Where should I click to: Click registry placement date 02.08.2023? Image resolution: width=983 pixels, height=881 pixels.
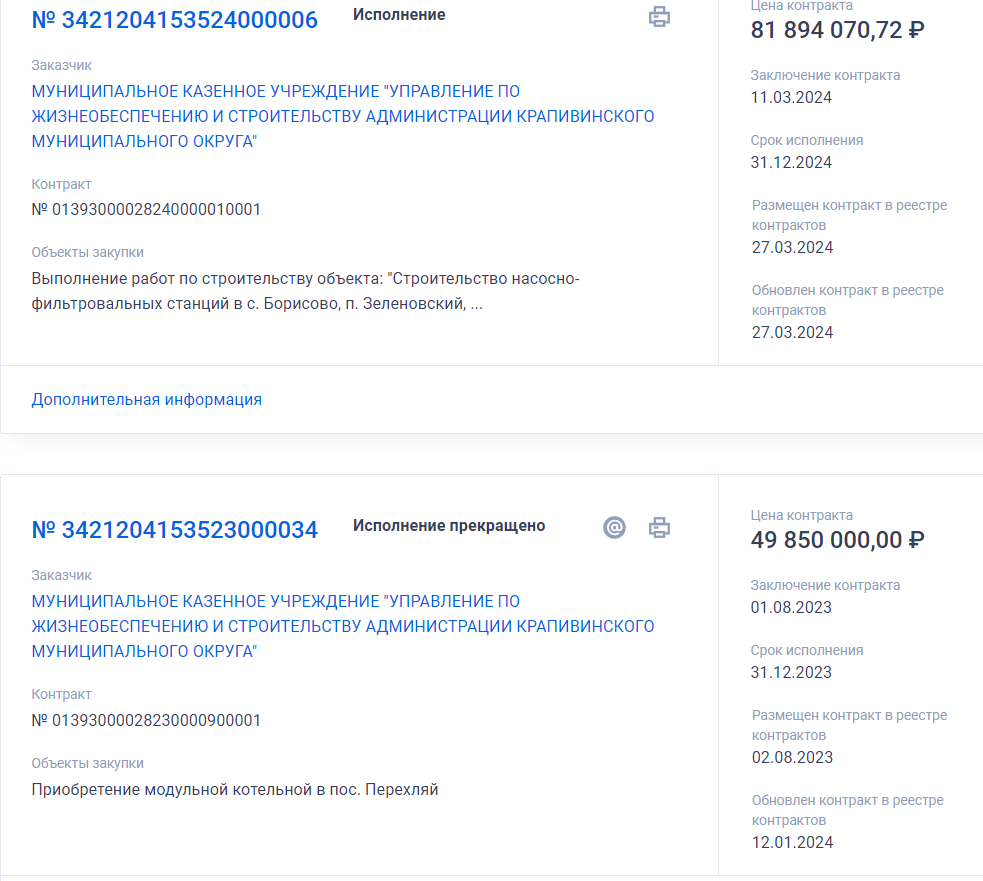(x=792, y=757)
